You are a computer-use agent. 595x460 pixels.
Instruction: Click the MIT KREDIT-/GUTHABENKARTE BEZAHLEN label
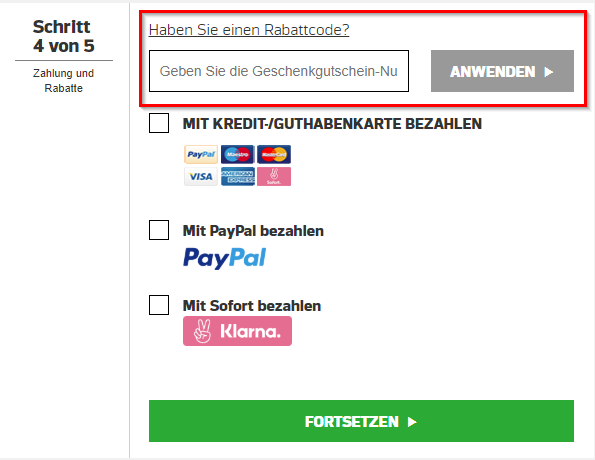coord(332,124)
